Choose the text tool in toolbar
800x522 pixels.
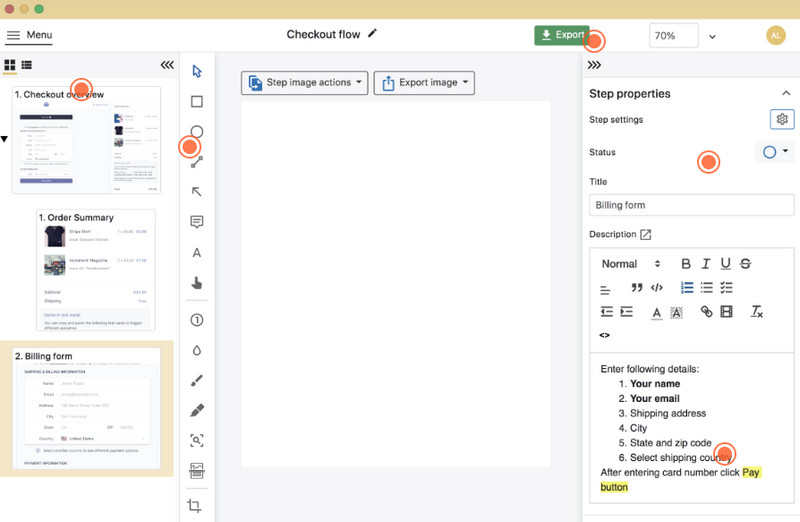197,253
